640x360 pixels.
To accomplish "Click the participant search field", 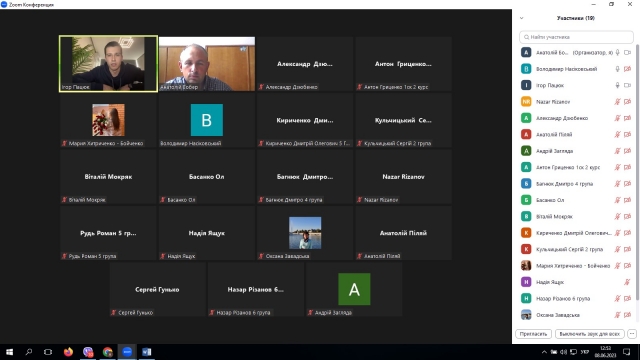I will [576, 37].
